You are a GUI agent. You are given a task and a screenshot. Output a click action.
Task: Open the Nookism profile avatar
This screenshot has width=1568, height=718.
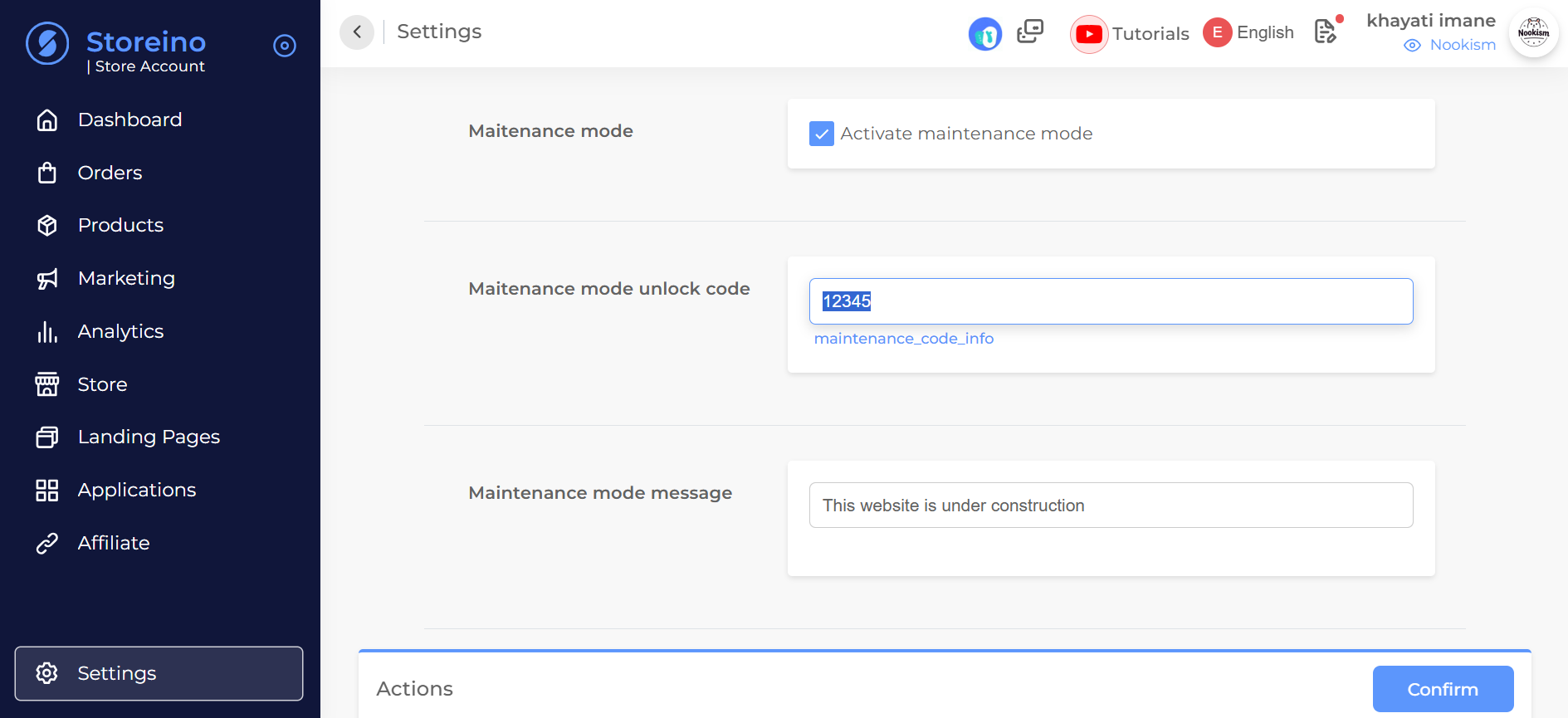(1533, 33)
